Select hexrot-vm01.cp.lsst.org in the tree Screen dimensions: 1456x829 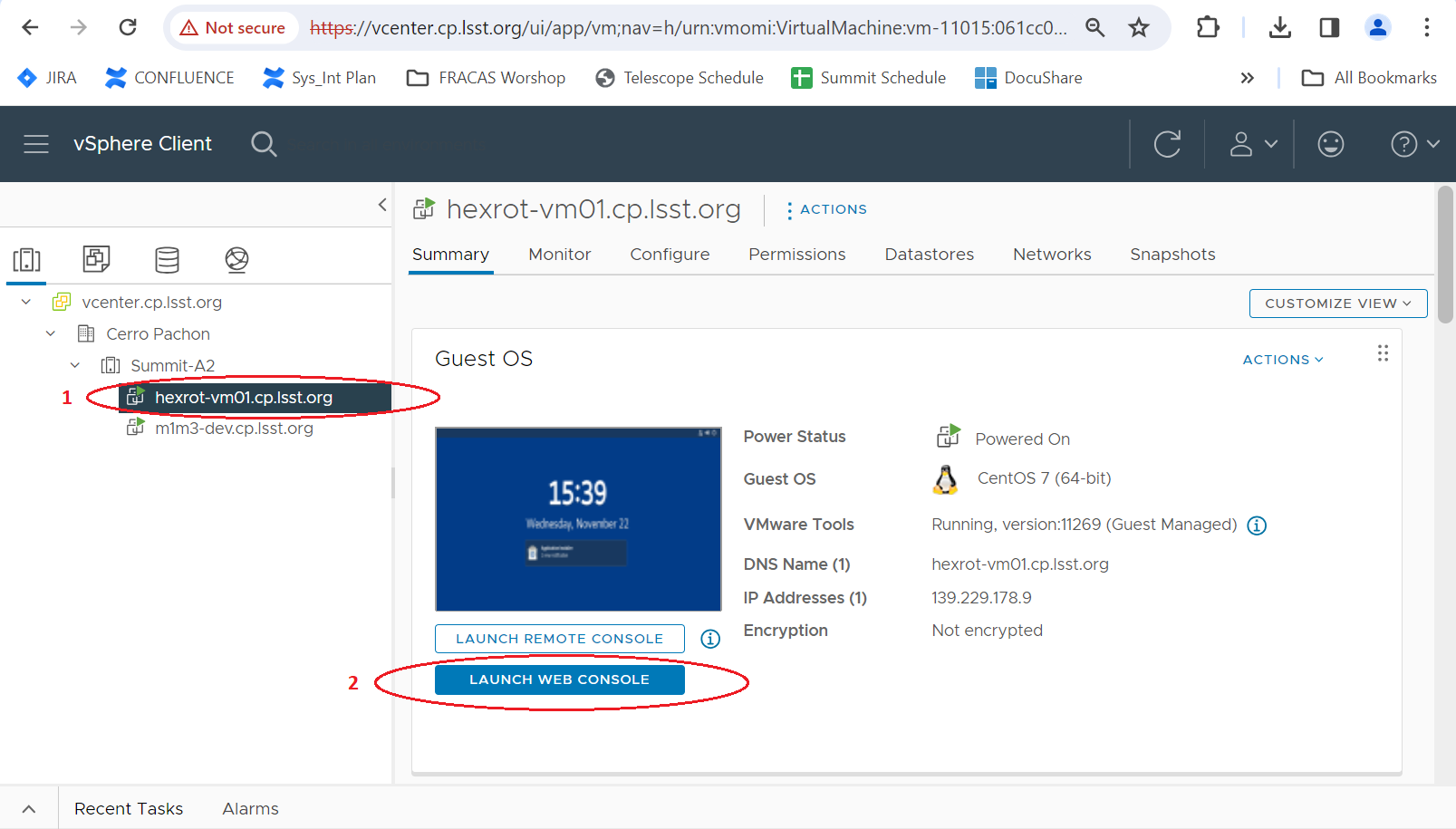point(255,397)
